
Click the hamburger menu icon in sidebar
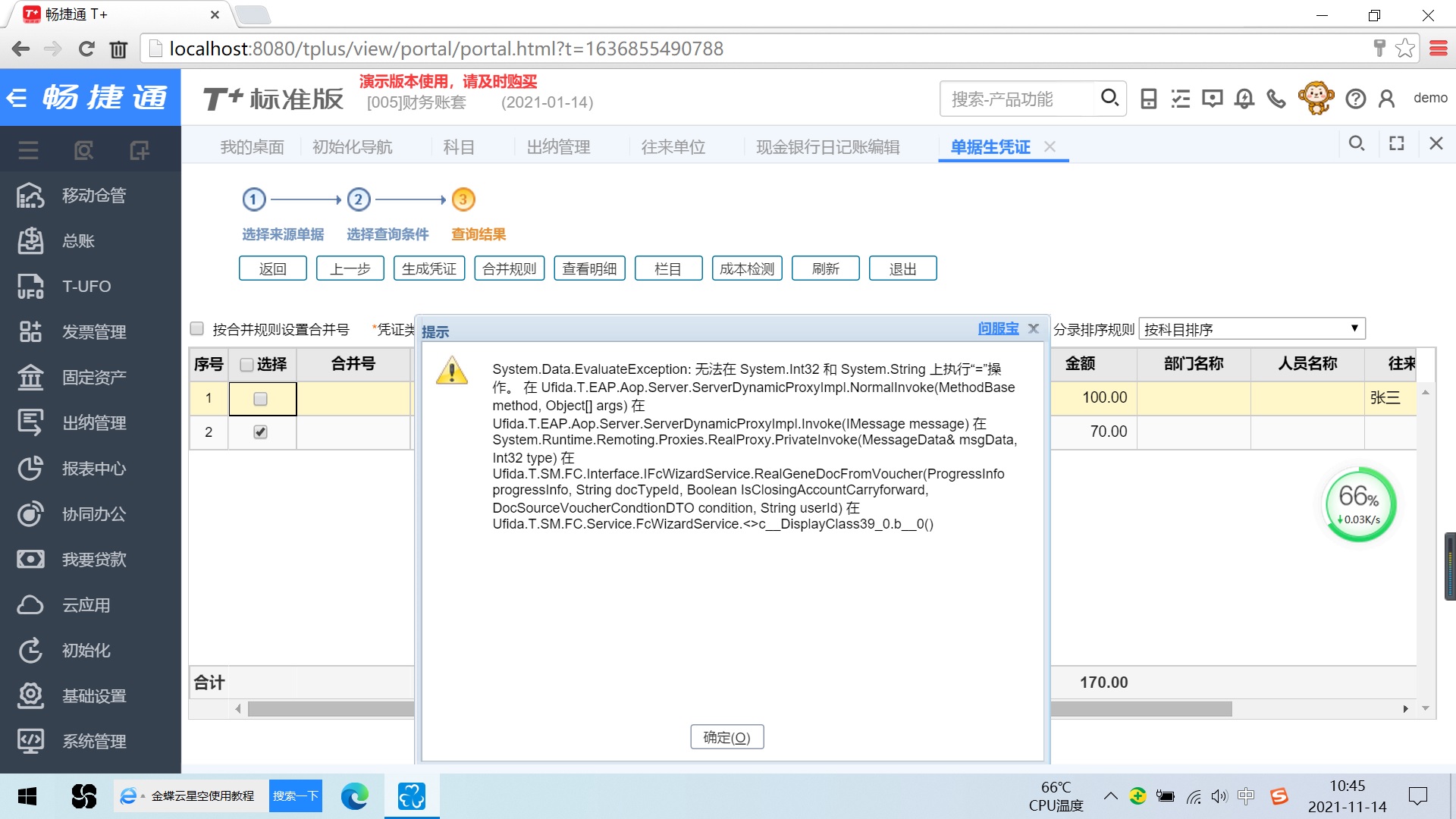[28, 150]
